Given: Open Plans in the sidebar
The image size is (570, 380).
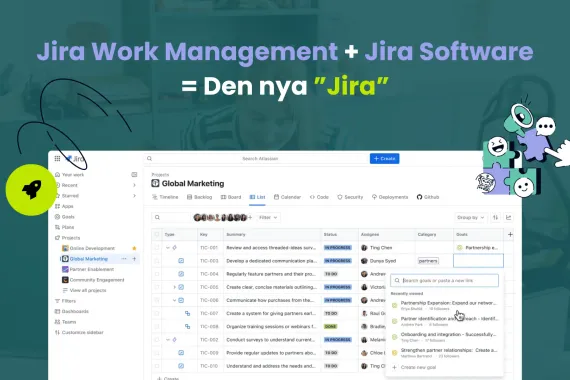Looking at the screenshot, I should 64,227.
